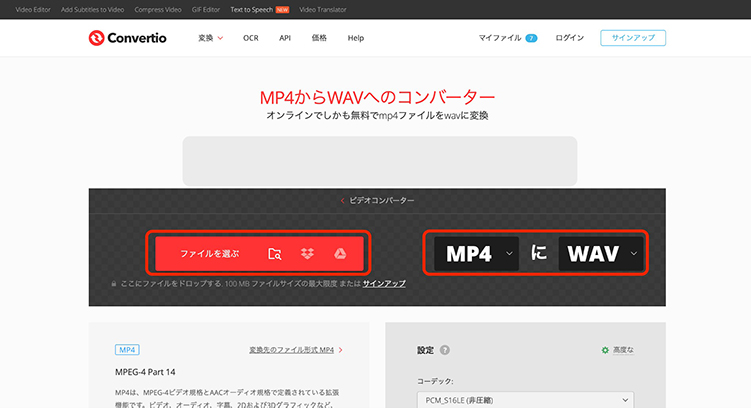Open Add Subtitles to Video
The height and width of the screenshot is (408, 751).
tap(92, 10)
